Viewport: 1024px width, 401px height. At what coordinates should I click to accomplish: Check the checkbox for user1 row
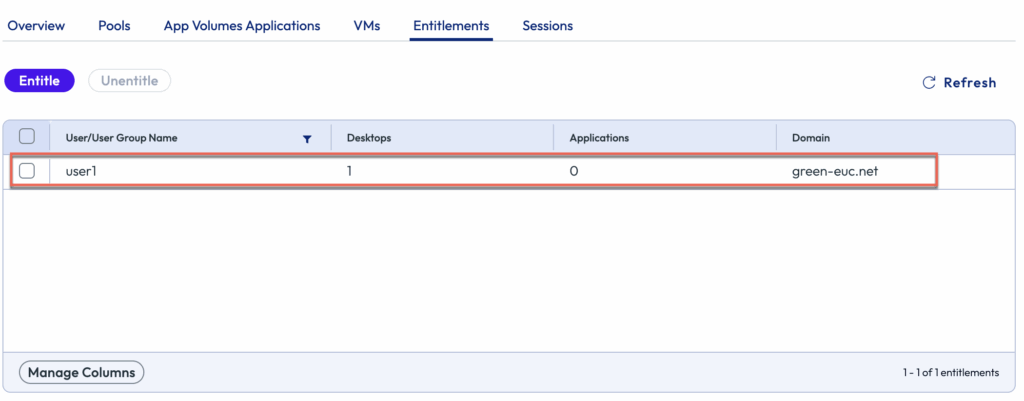(27, 171)
